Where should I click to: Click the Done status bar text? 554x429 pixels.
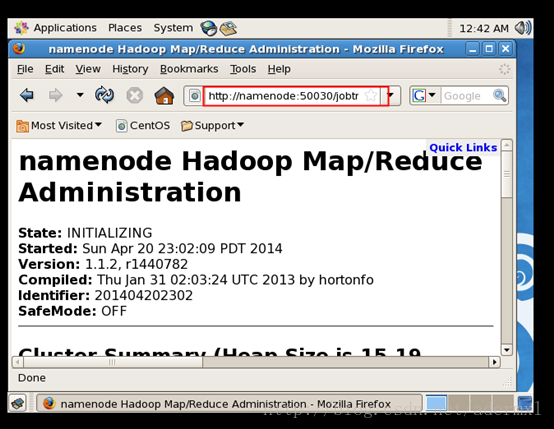[32, 378]
